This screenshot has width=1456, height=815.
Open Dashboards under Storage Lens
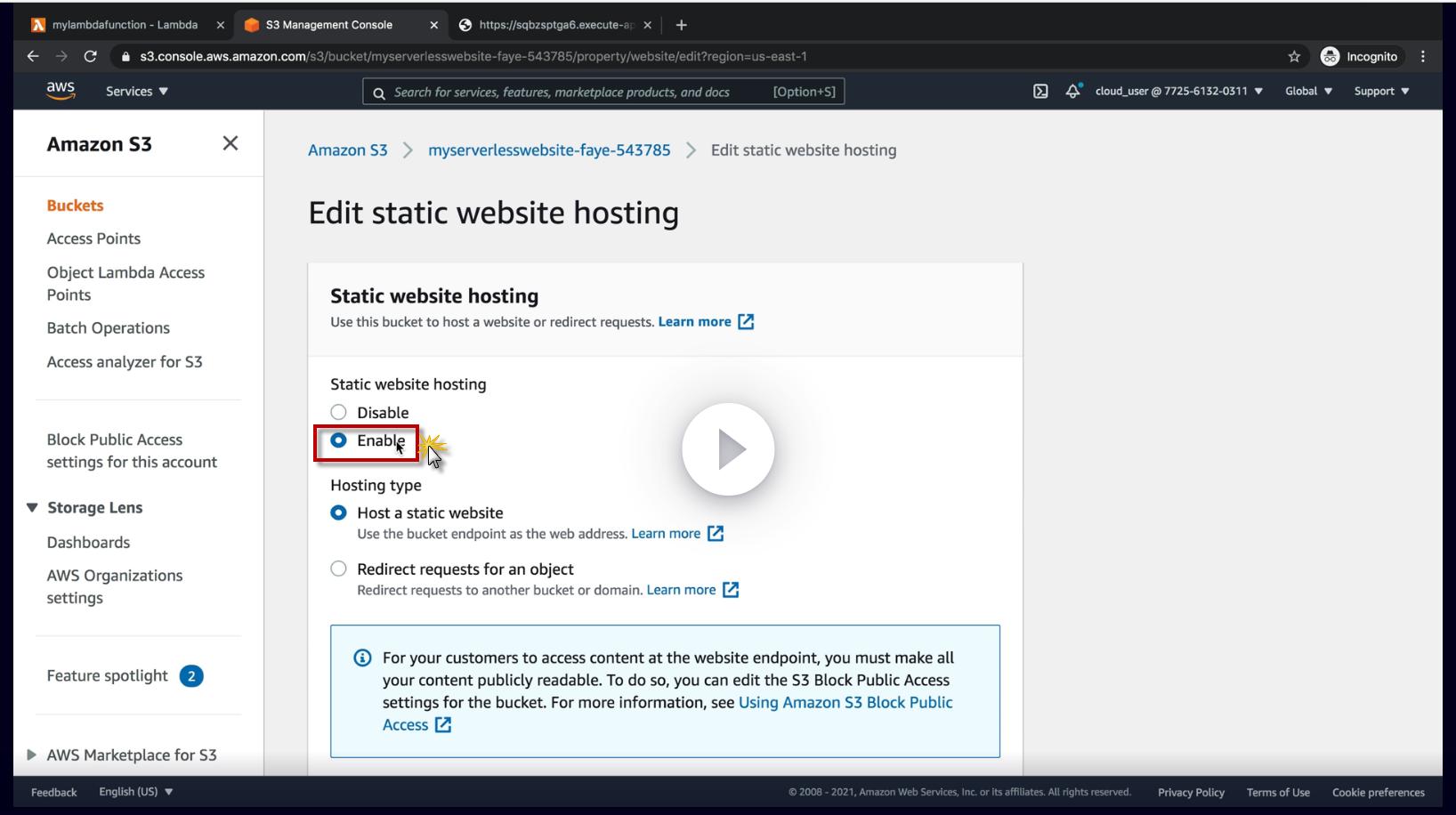click(x=88, y=542)
